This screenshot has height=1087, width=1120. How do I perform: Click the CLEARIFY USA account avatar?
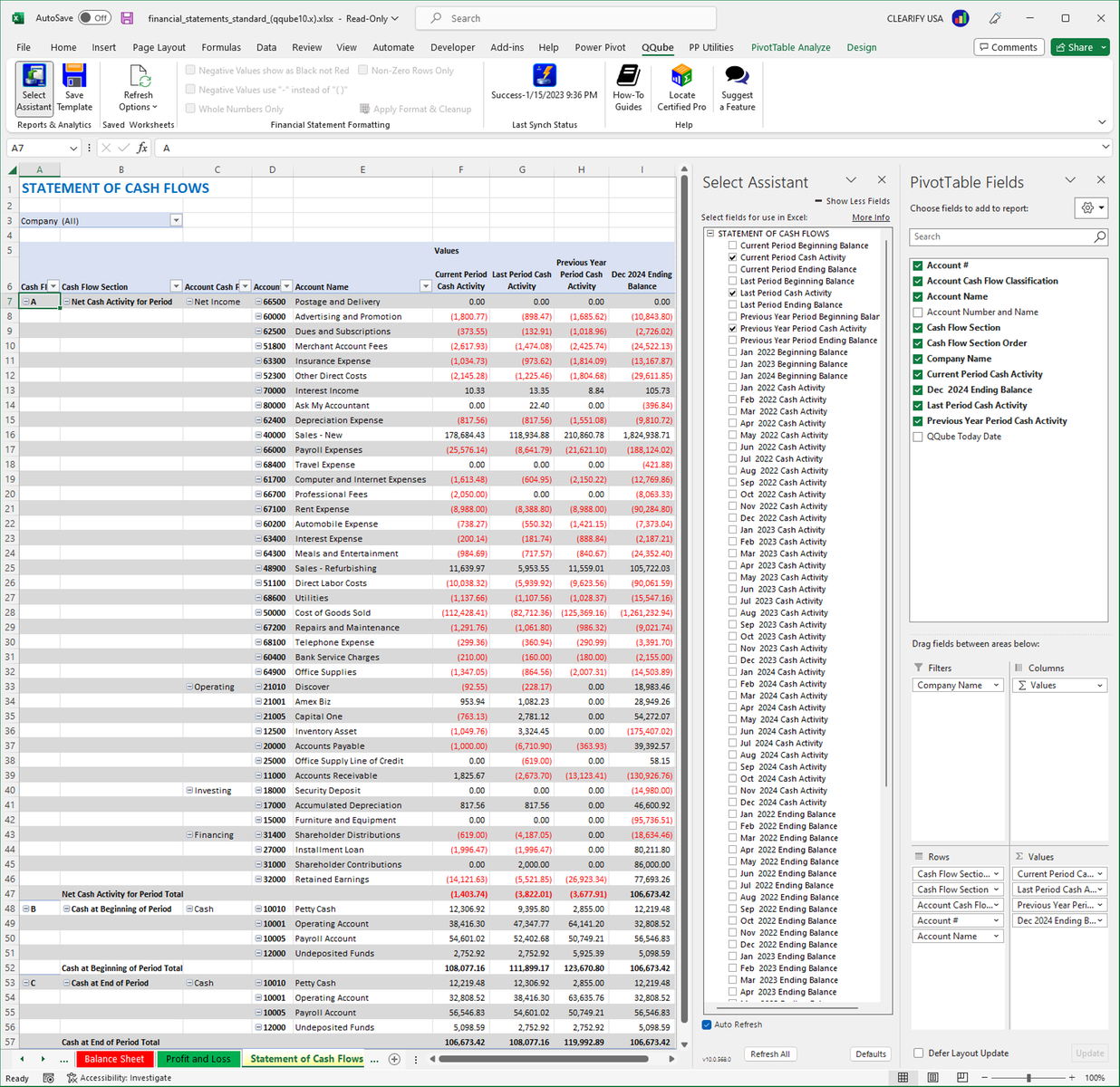pyautogui.click(x=961, y=18)
